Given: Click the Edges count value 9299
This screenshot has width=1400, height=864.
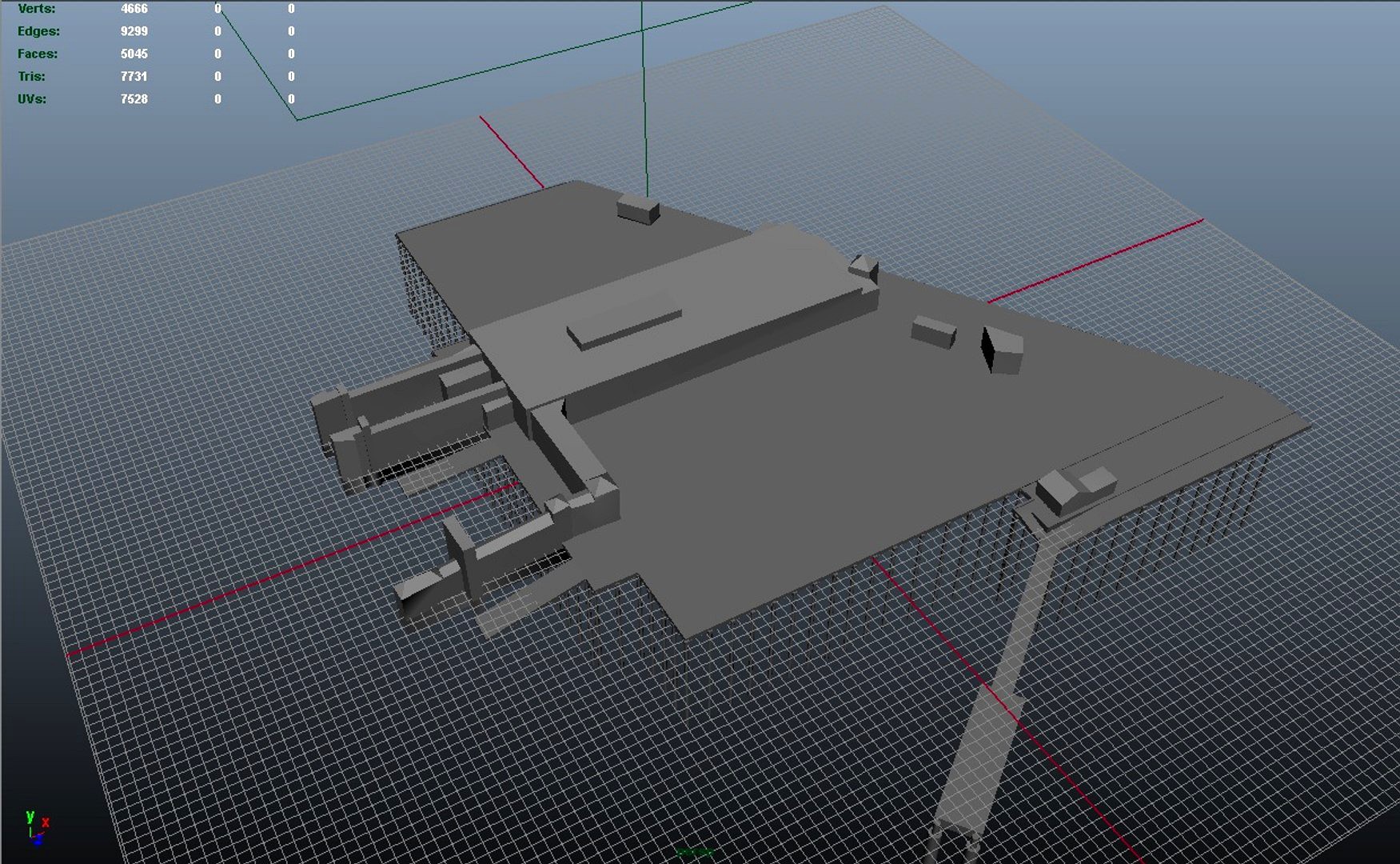Looking at the screenshot, I should tap(134, 31).
